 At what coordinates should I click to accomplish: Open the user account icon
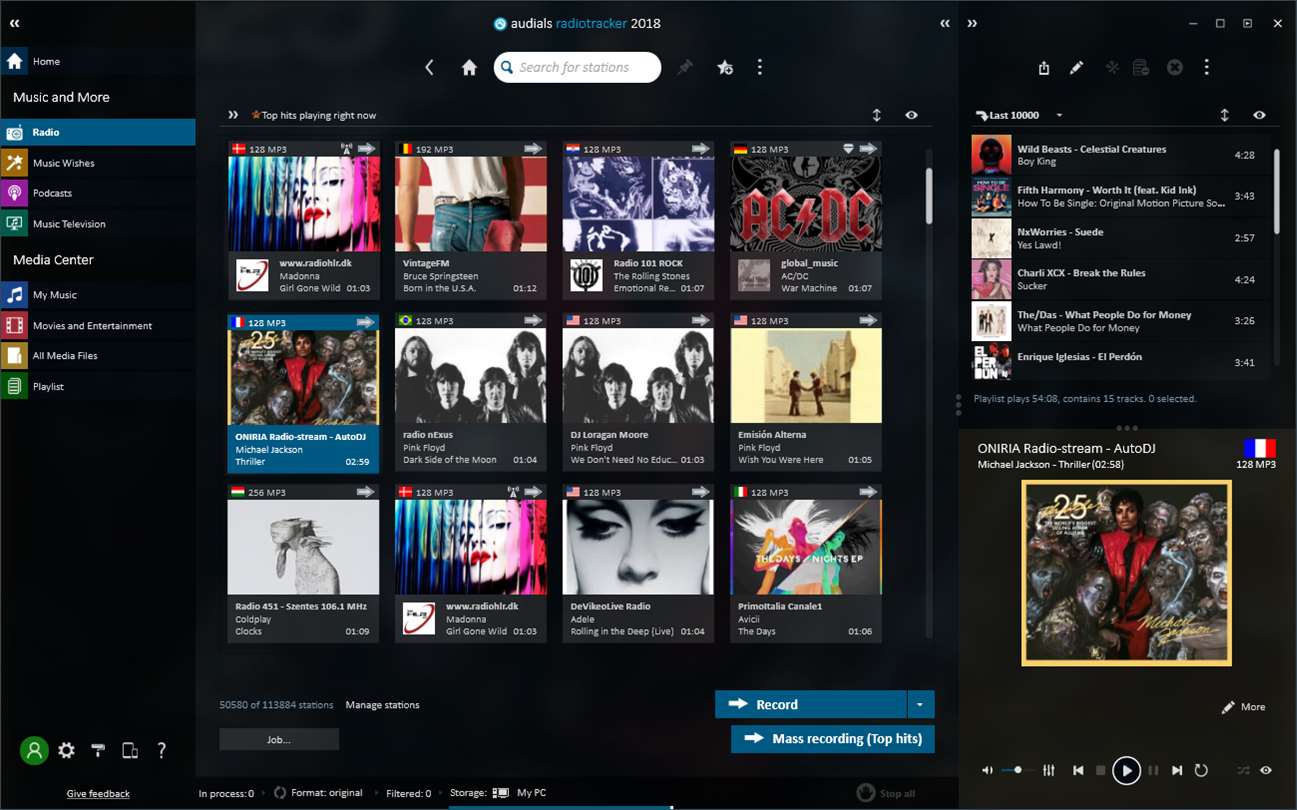tap(34, 750)
